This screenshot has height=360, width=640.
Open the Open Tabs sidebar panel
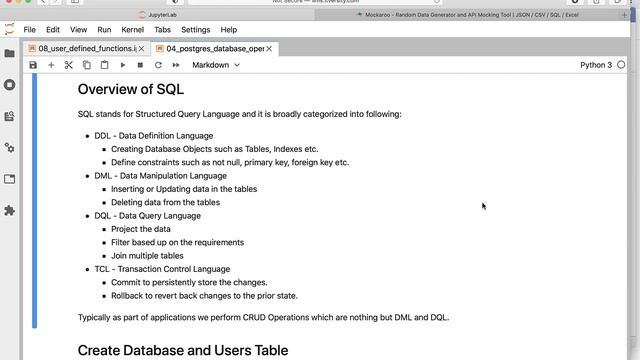(x=9, y=179)
